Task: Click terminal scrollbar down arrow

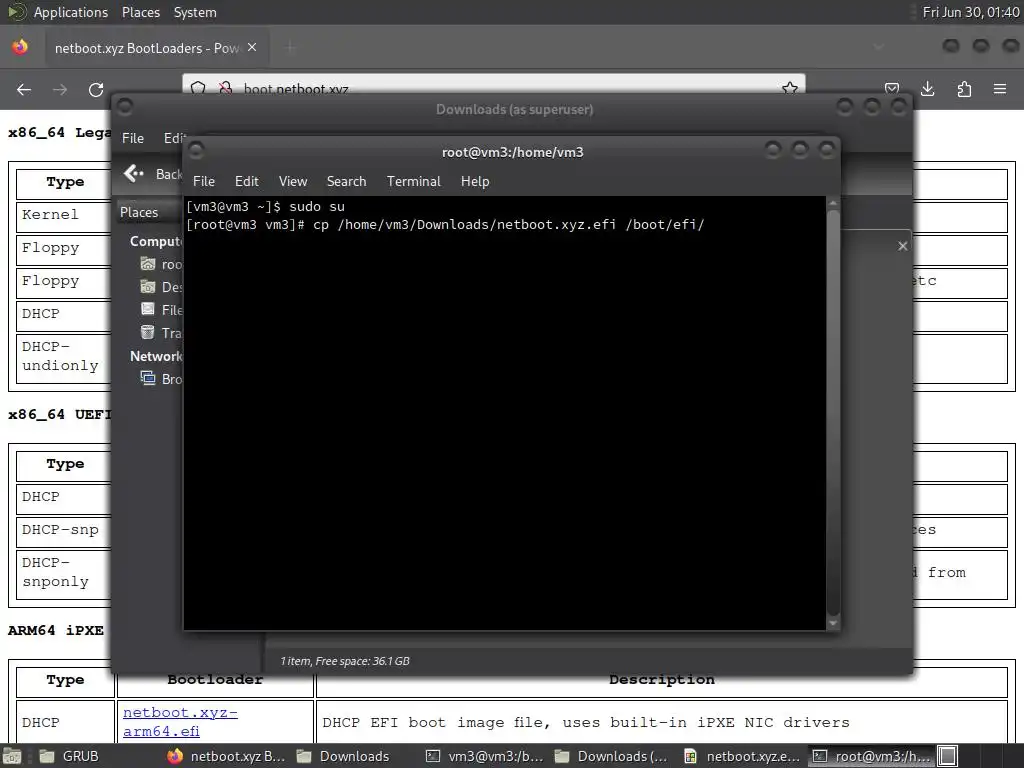Action: point(833,623)
